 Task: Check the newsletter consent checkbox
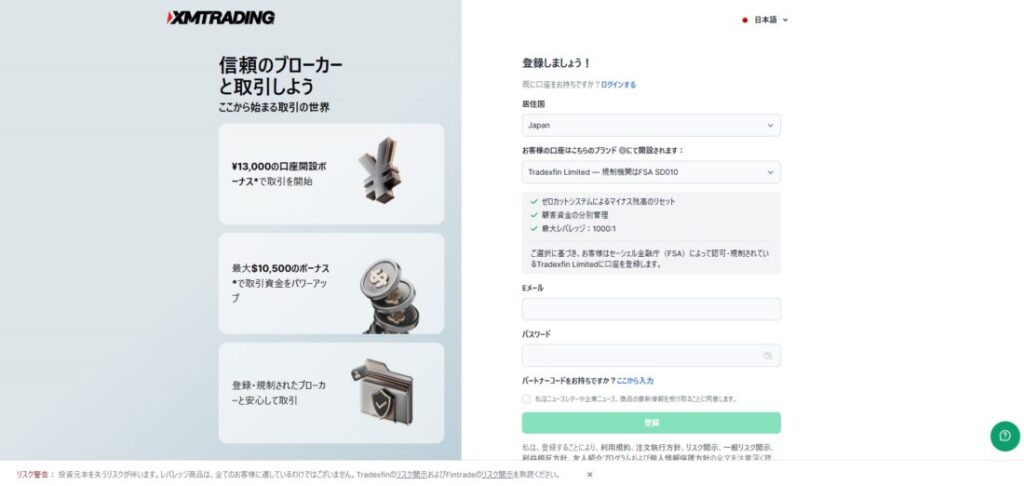[x=526, y=398]
